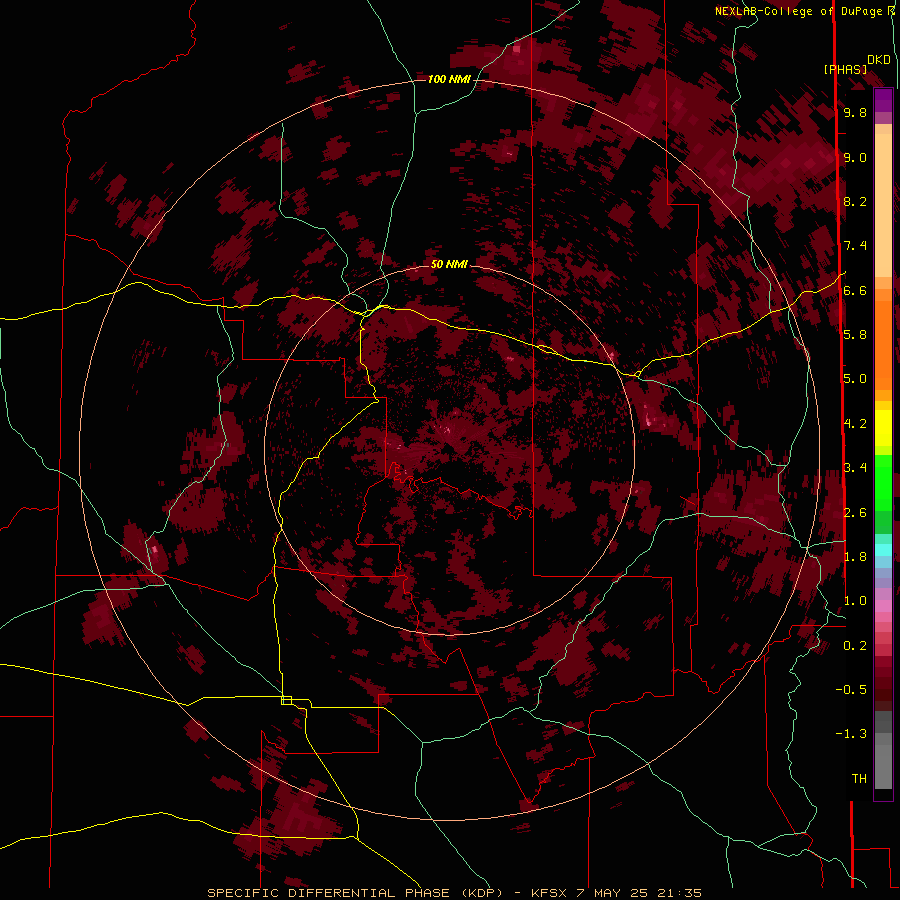Click the peach segment of the color bar
Screen dimensions: 900x900
[883, 201]
